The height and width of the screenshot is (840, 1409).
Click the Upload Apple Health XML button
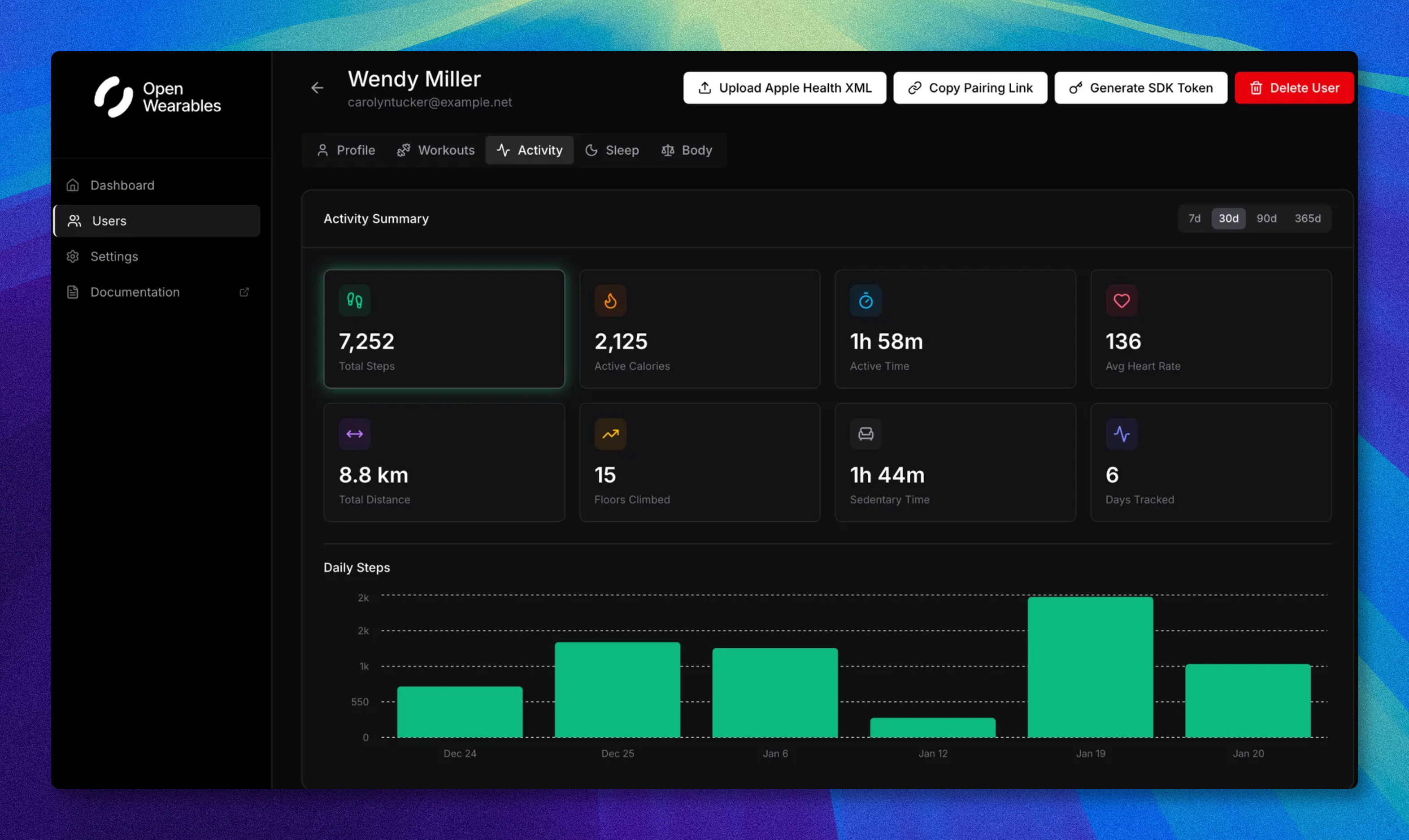(784, 88)
